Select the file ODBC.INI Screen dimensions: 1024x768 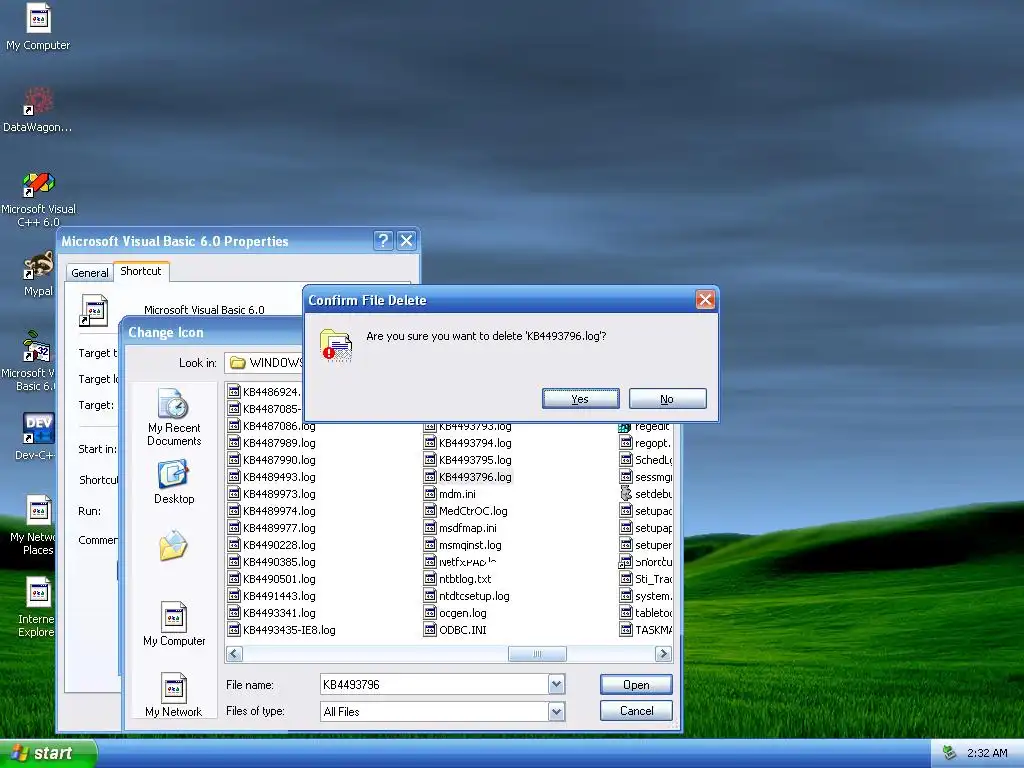455,630
